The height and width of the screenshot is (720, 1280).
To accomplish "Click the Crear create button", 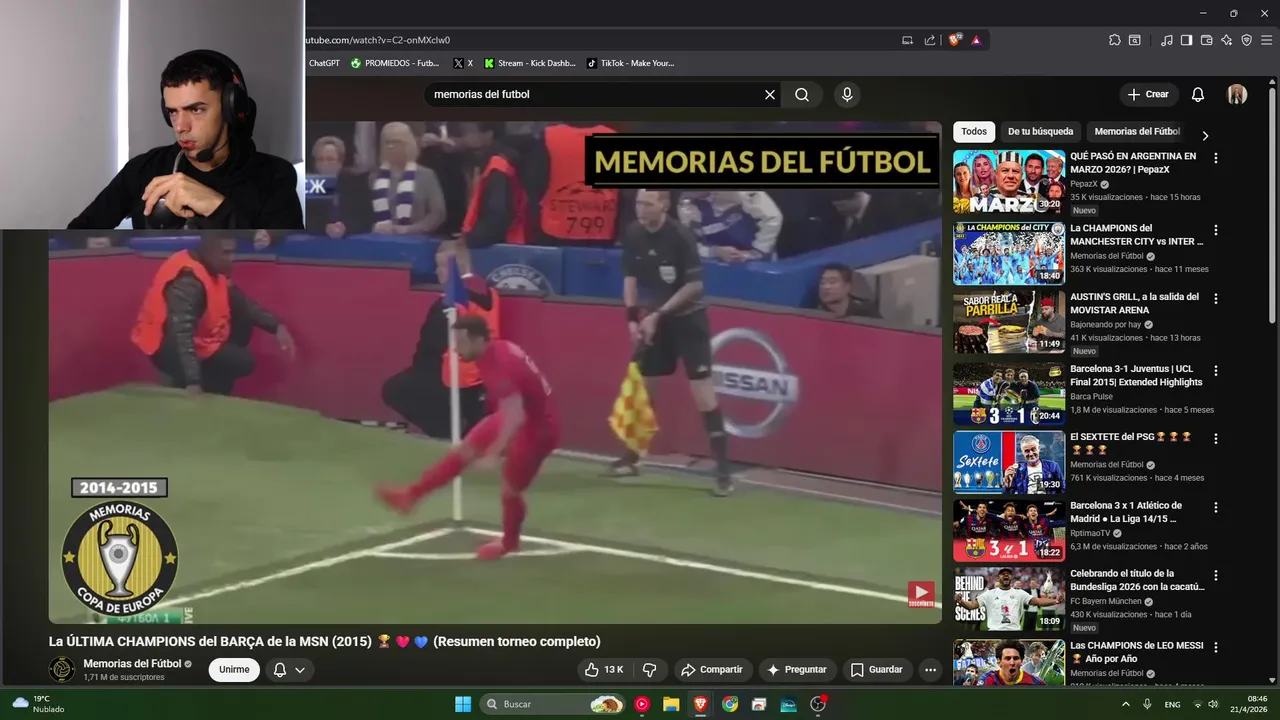I will (1148, 95).
